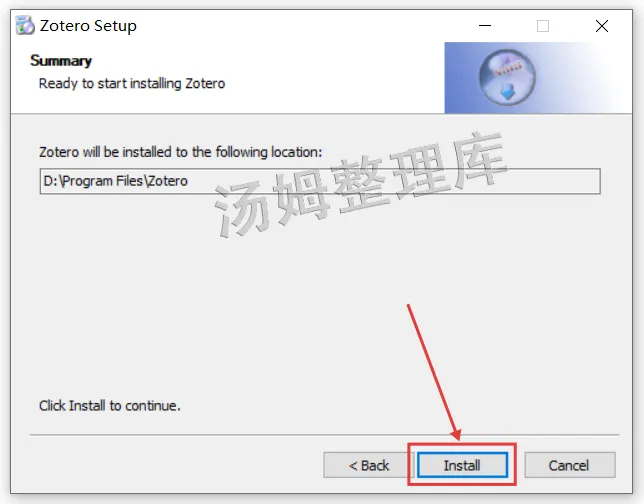
Task: Go to previous step with Back button
Action: tap(368, 465)
